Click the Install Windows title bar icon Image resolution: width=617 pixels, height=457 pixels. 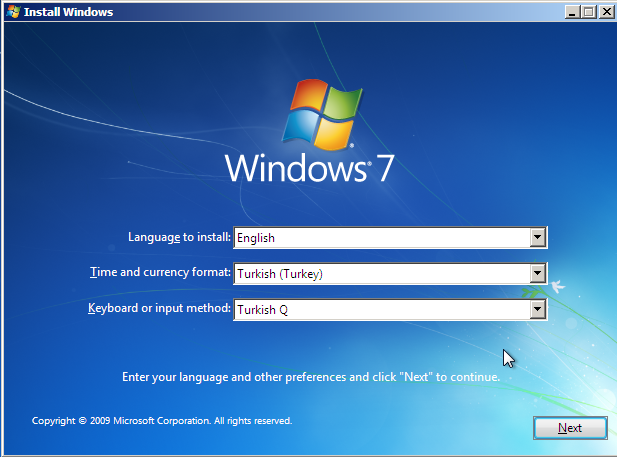(13, 12)
